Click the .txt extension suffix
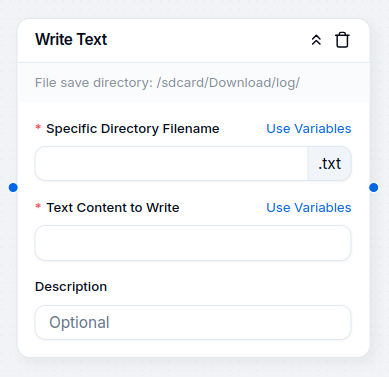Screen dimensions: 389x377 (x=329, y=164)
